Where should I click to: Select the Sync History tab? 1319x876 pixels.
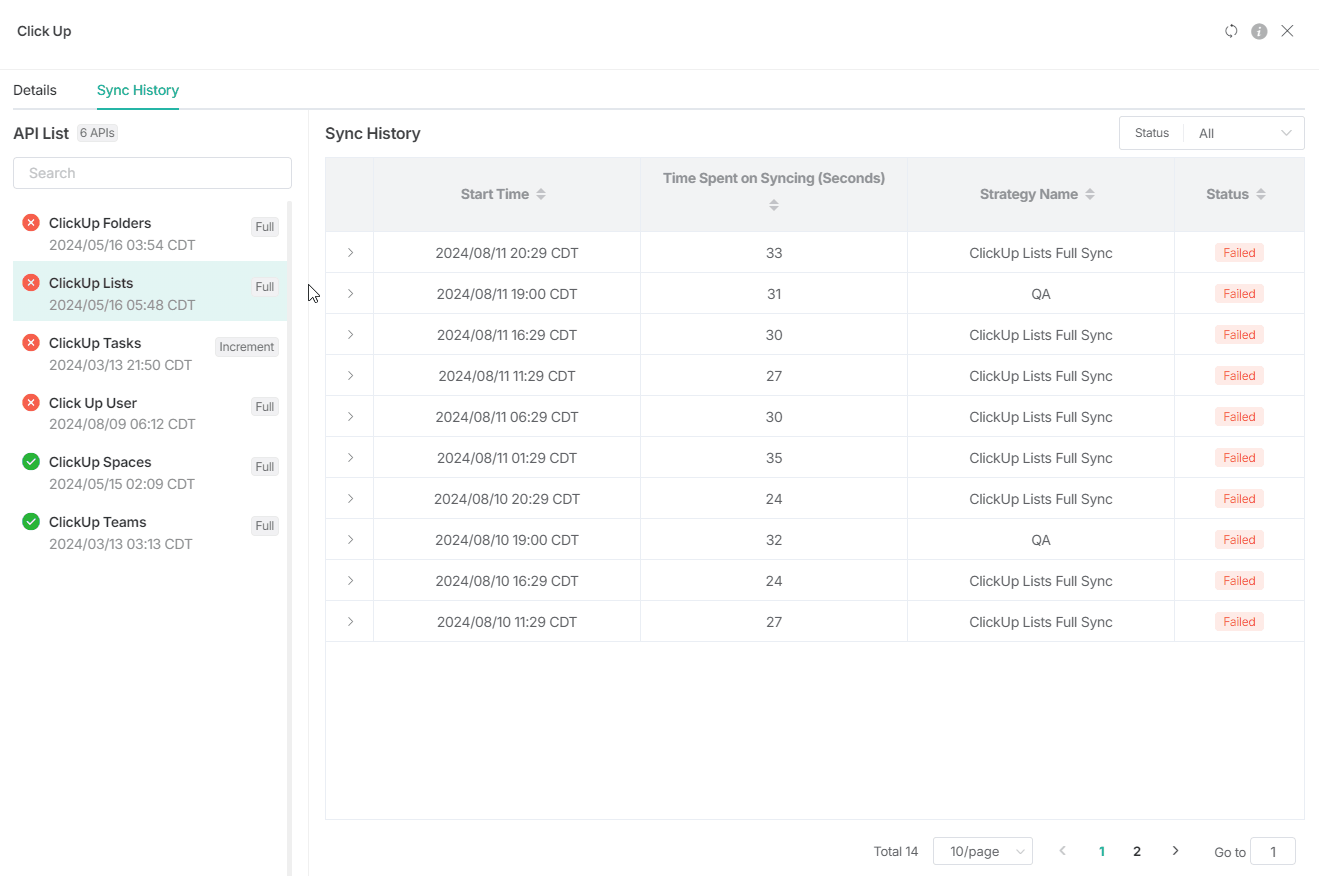tap(138, 90)
